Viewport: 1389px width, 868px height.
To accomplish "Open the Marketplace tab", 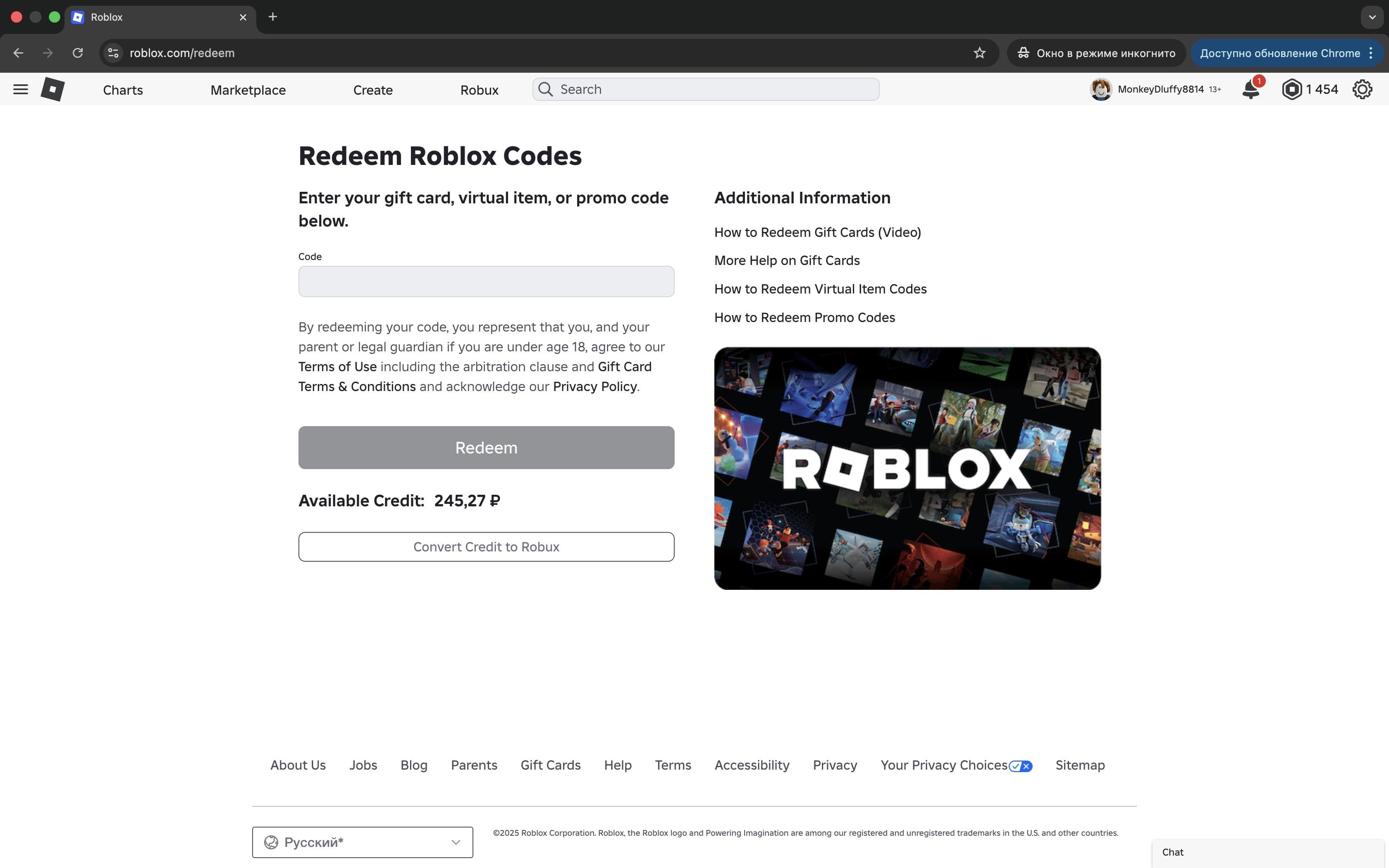I will [x=248, y=90].
